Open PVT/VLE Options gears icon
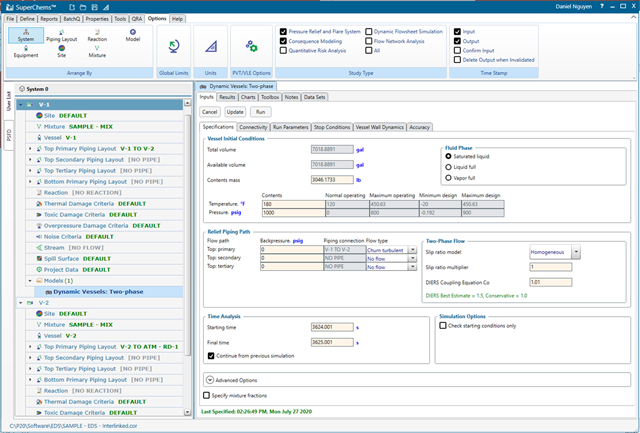640x433 pixels. click(251, 46)
